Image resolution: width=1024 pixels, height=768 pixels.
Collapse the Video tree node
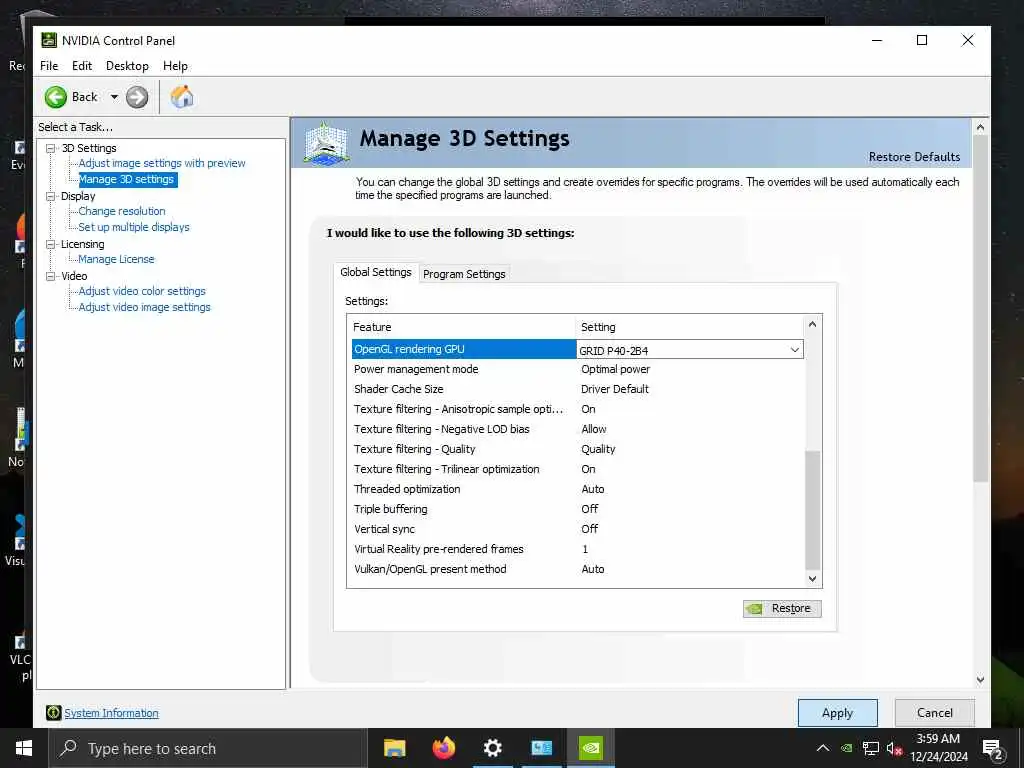click(50, 276)
